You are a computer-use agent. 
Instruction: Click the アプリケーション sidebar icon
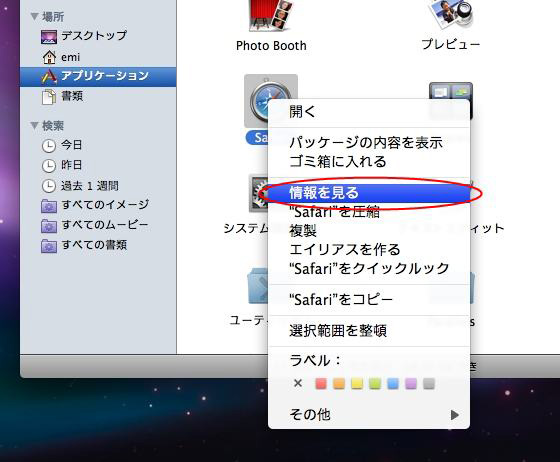pos(49,76)
